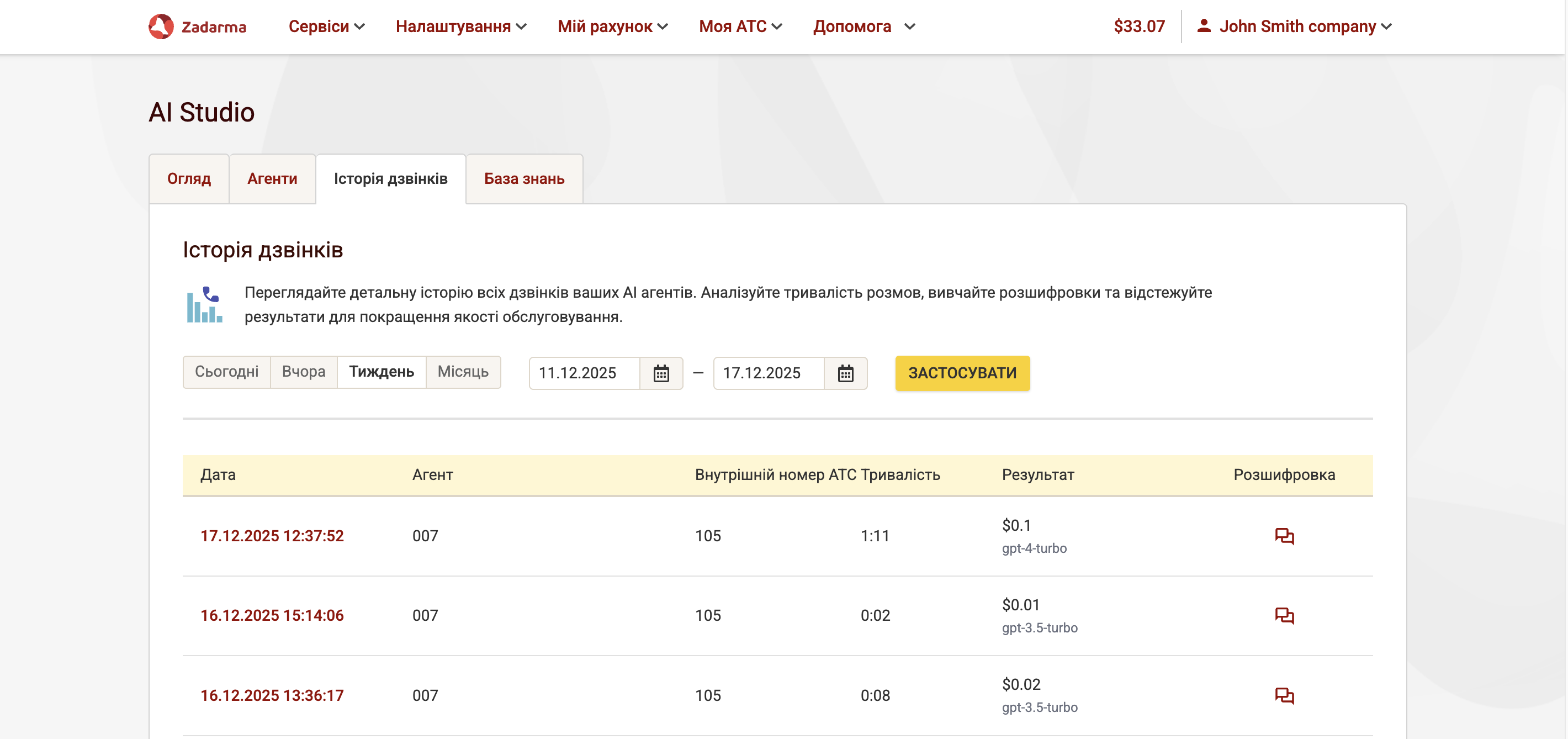Image resolution: width=1568 pixels, height=739 pixels.
Task: Click the Zadarma logo
Action: click(x=197, y=27)
